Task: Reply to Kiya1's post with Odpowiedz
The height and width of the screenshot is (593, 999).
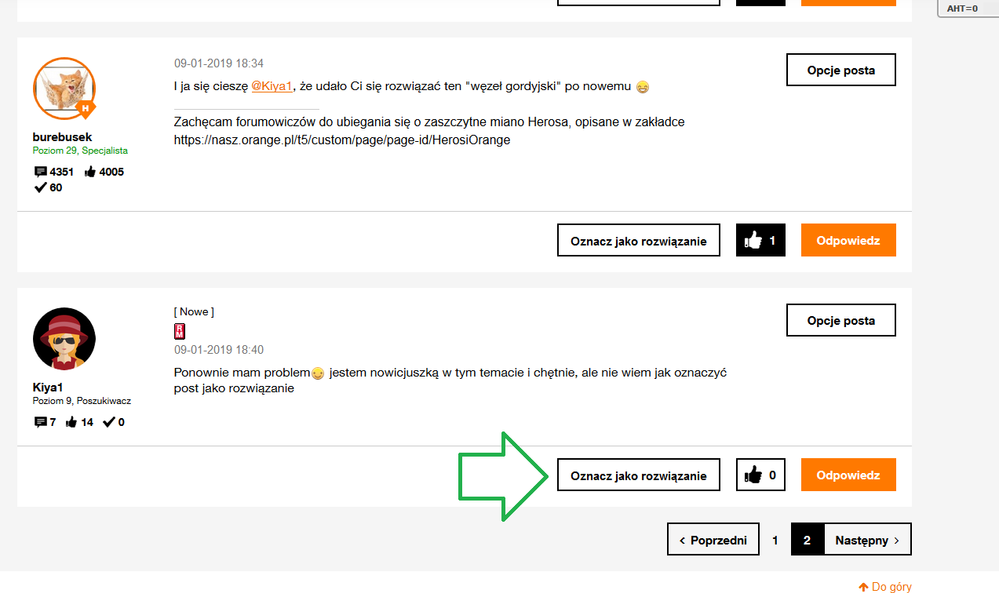Action: [x=848, y=475]
